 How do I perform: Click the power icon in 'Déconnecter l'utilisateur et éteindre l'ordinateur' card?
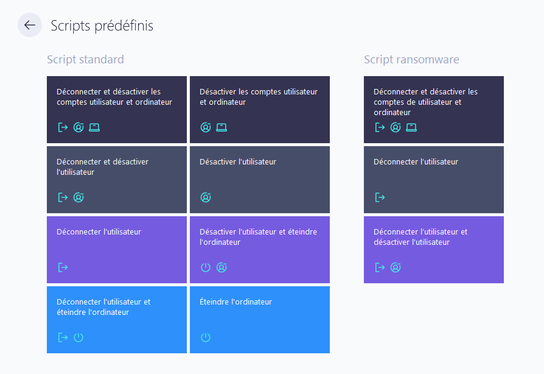[78, 337]
